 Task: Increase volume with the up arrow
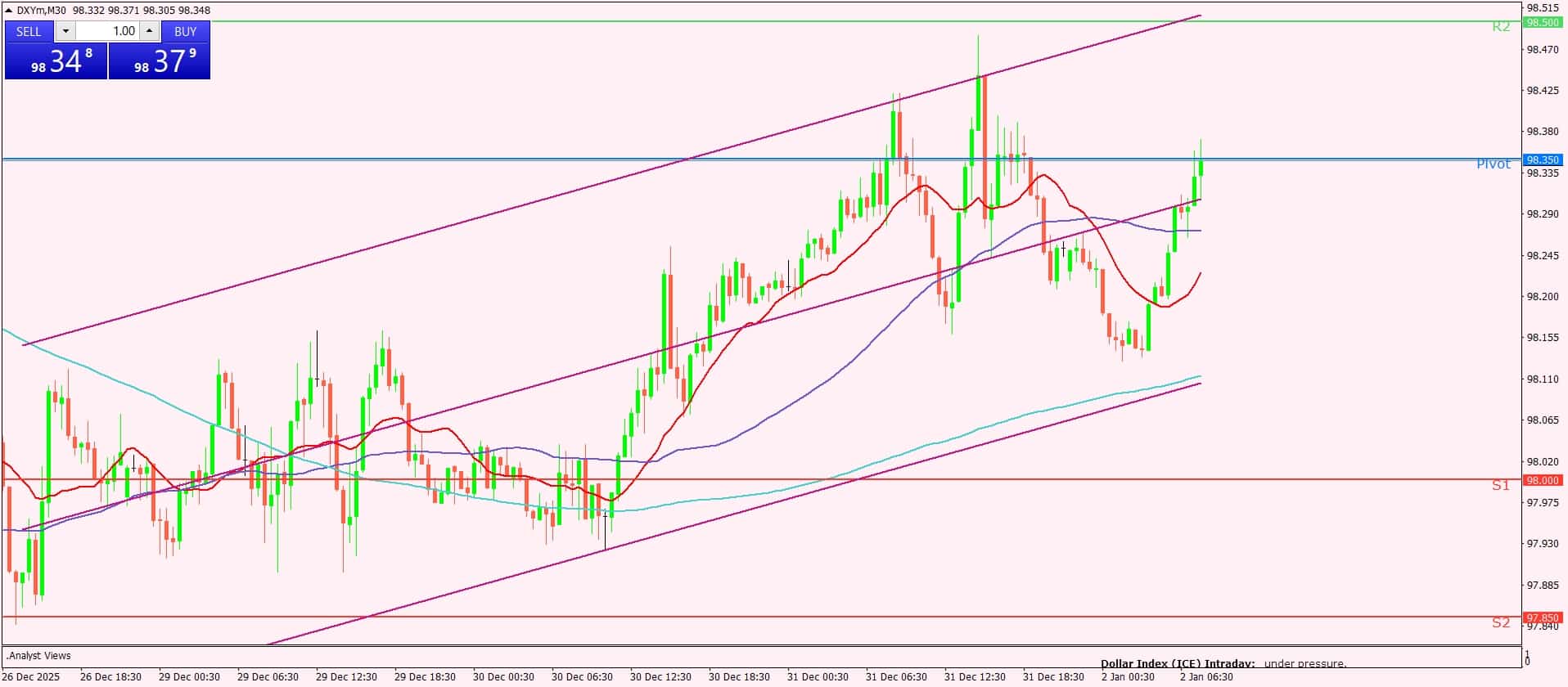point(149,31)
